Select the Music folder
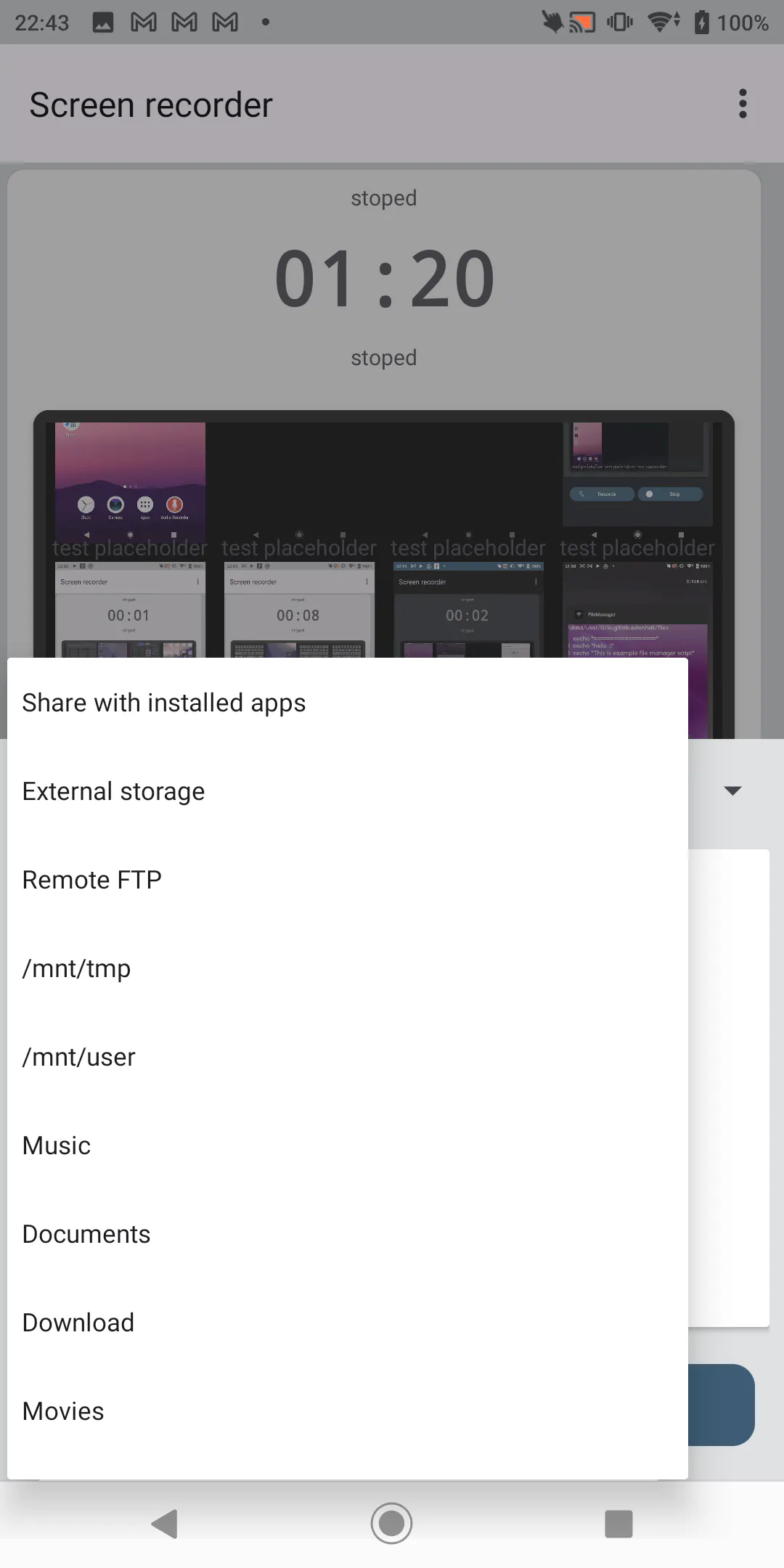 pos(348,1146)
